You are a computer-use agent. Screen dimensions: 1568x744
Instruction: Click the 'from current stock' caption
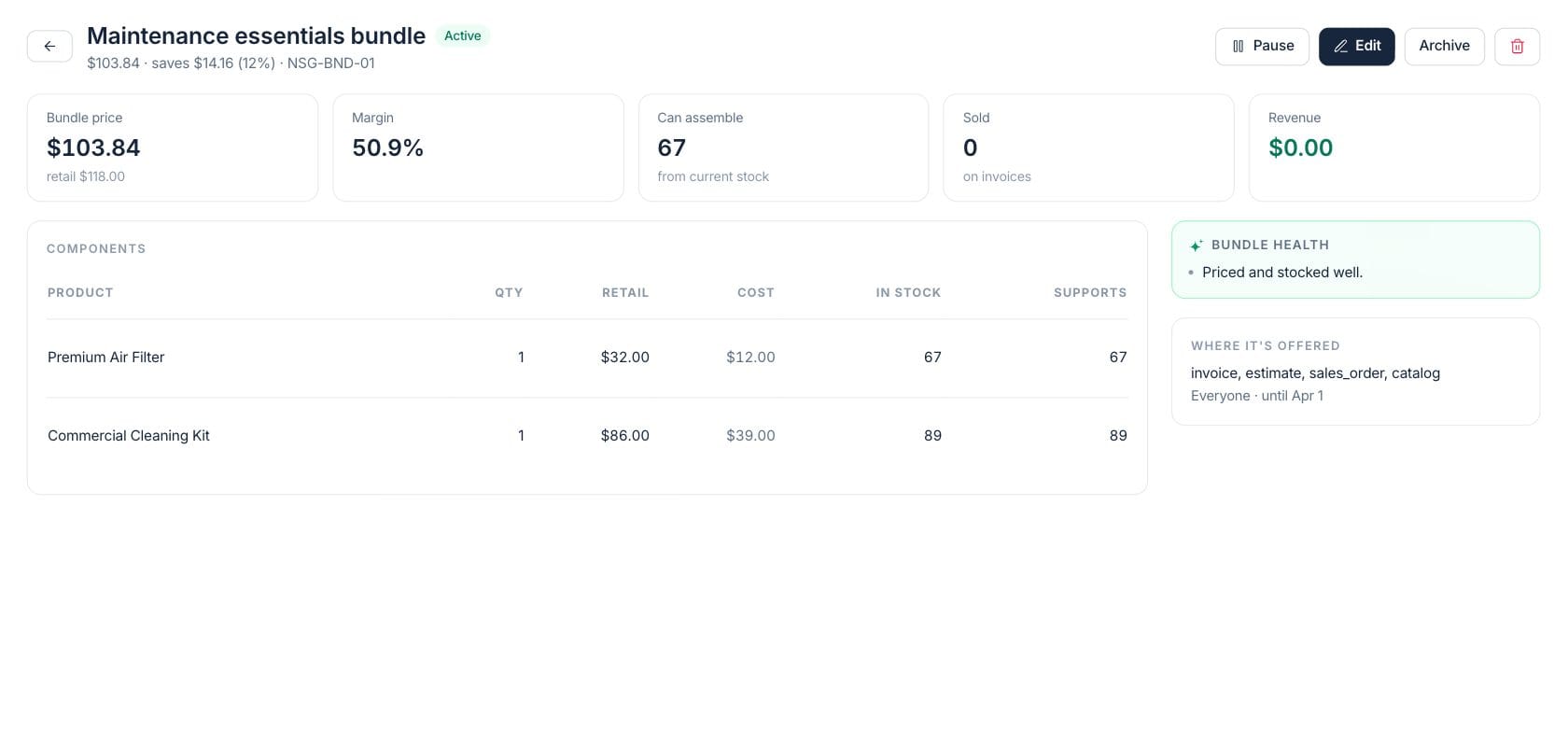(713, 176)
